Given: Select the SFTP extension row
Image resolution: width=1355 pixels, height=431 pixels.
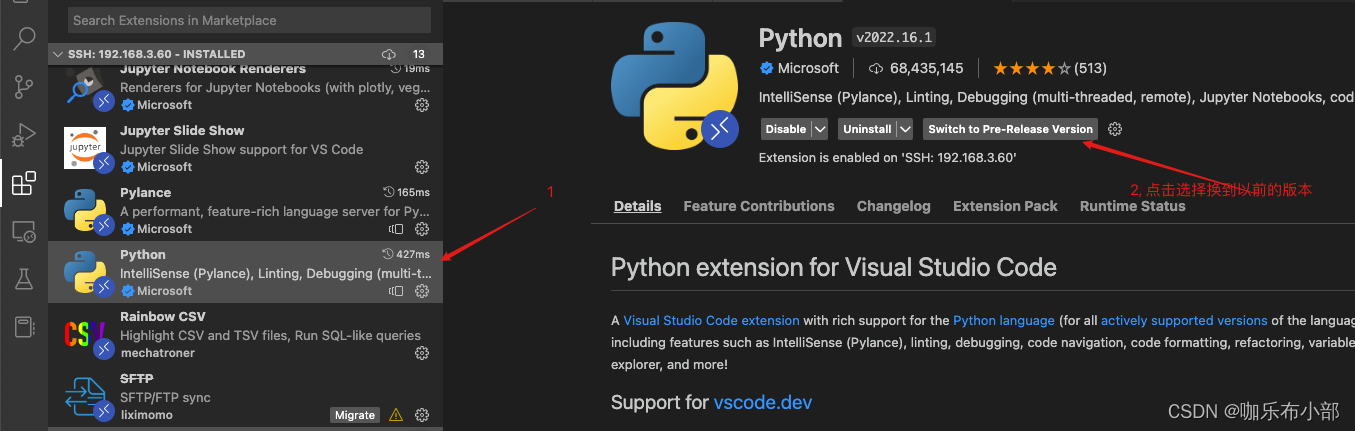Looking at the screenshot, I should [243, 396].
